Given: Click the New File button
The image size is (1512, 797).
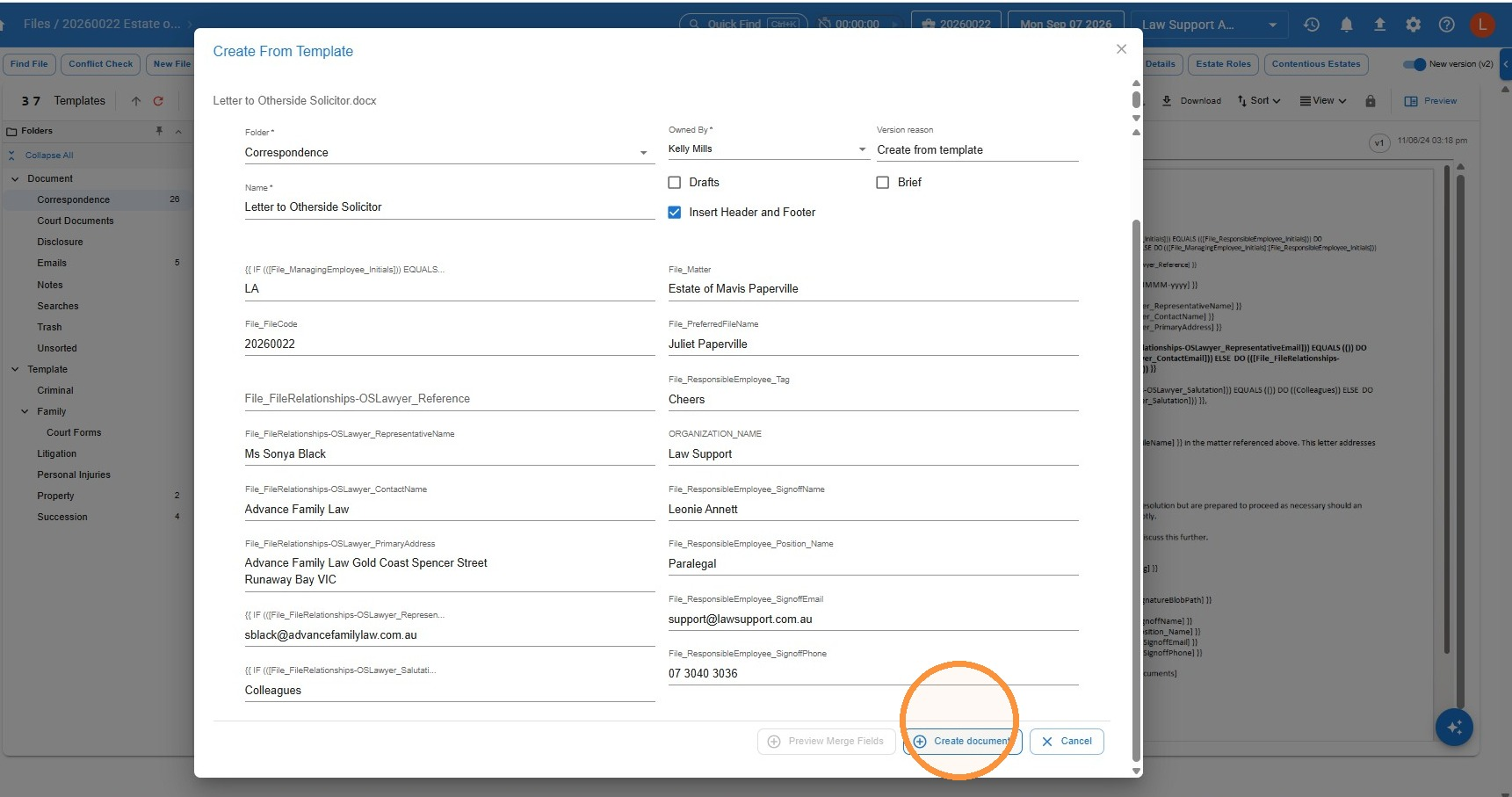Looking at the screenshot, I should click(171, 64).
